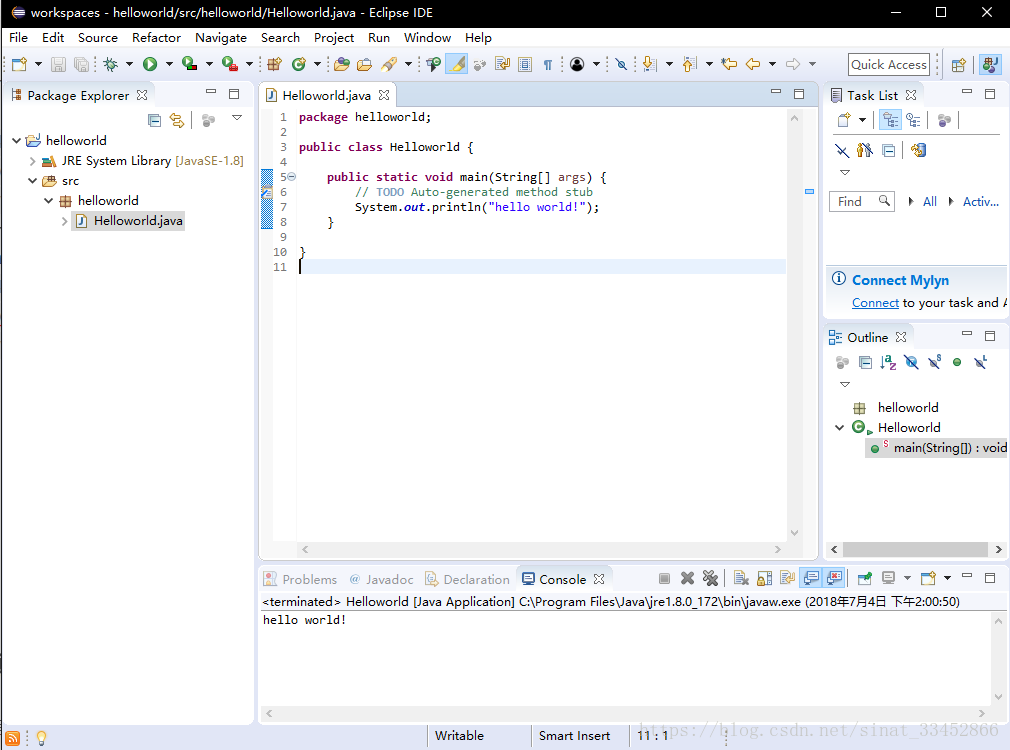Toggle Categorized view in Task List toolbar
The height and width of the screenshot is (750, 1010).
(890, 120)
